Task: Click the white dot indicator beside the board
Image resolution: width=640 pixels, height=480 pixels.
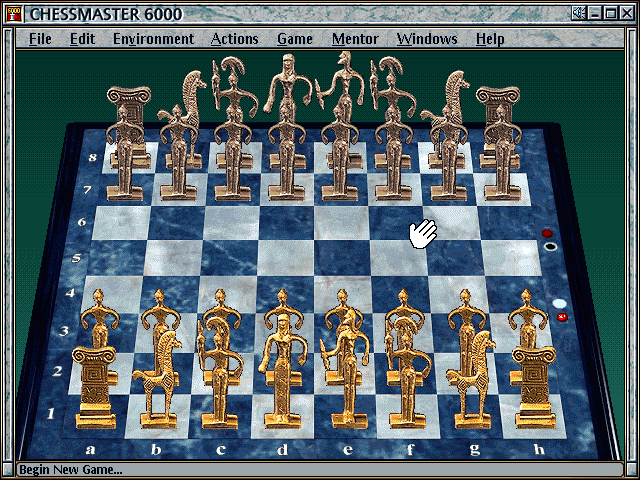Action: [559, 303]
